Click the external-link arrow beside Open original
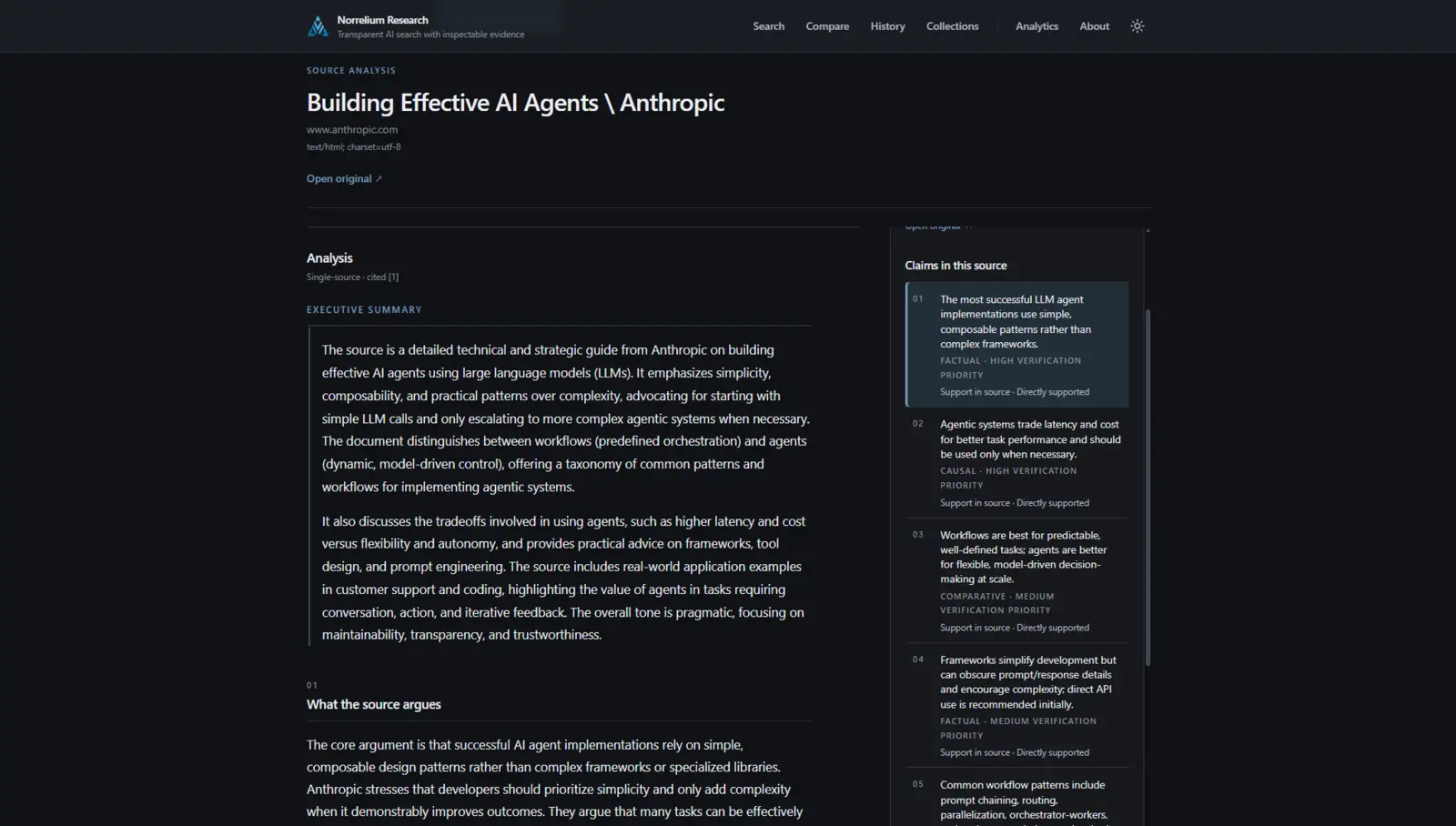1456x826 pixels. tap(379, 179)
